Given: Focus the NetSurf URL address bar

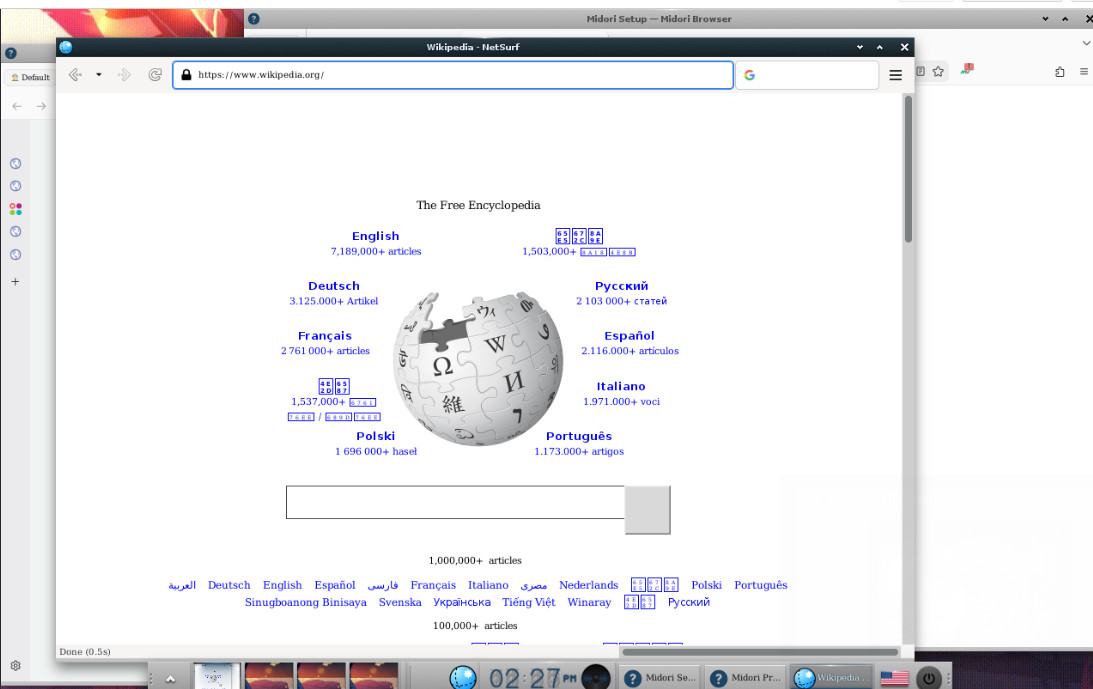Looking at the screenshot, I should [x=453, y=75].
